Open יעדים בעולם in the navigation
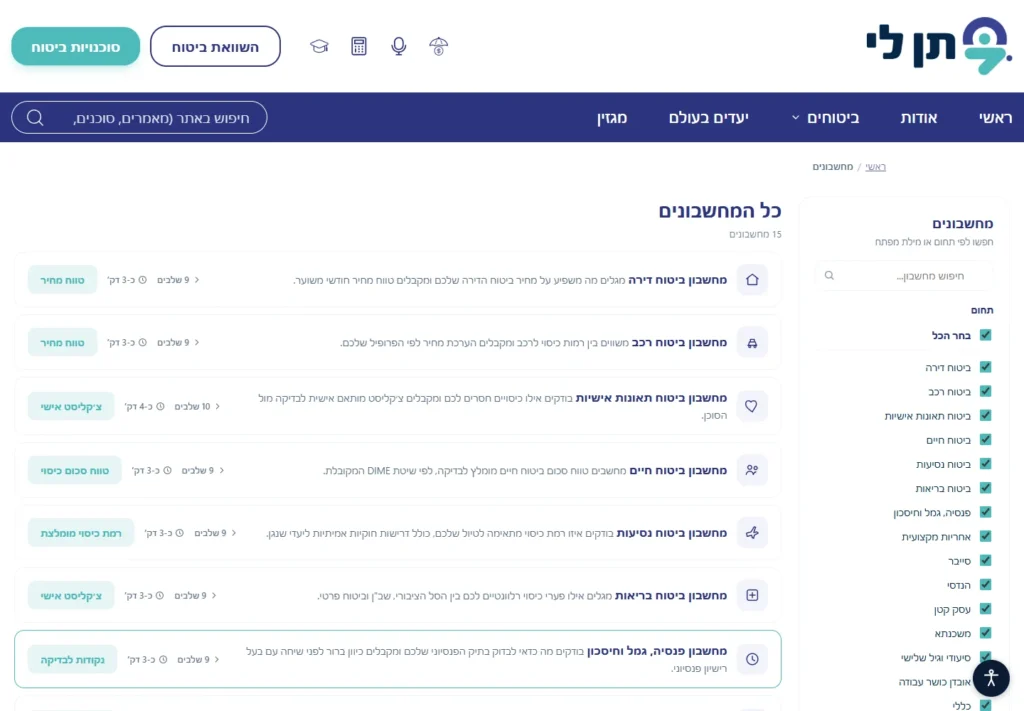Screen dimensions: 1024x711 (709, 118)
